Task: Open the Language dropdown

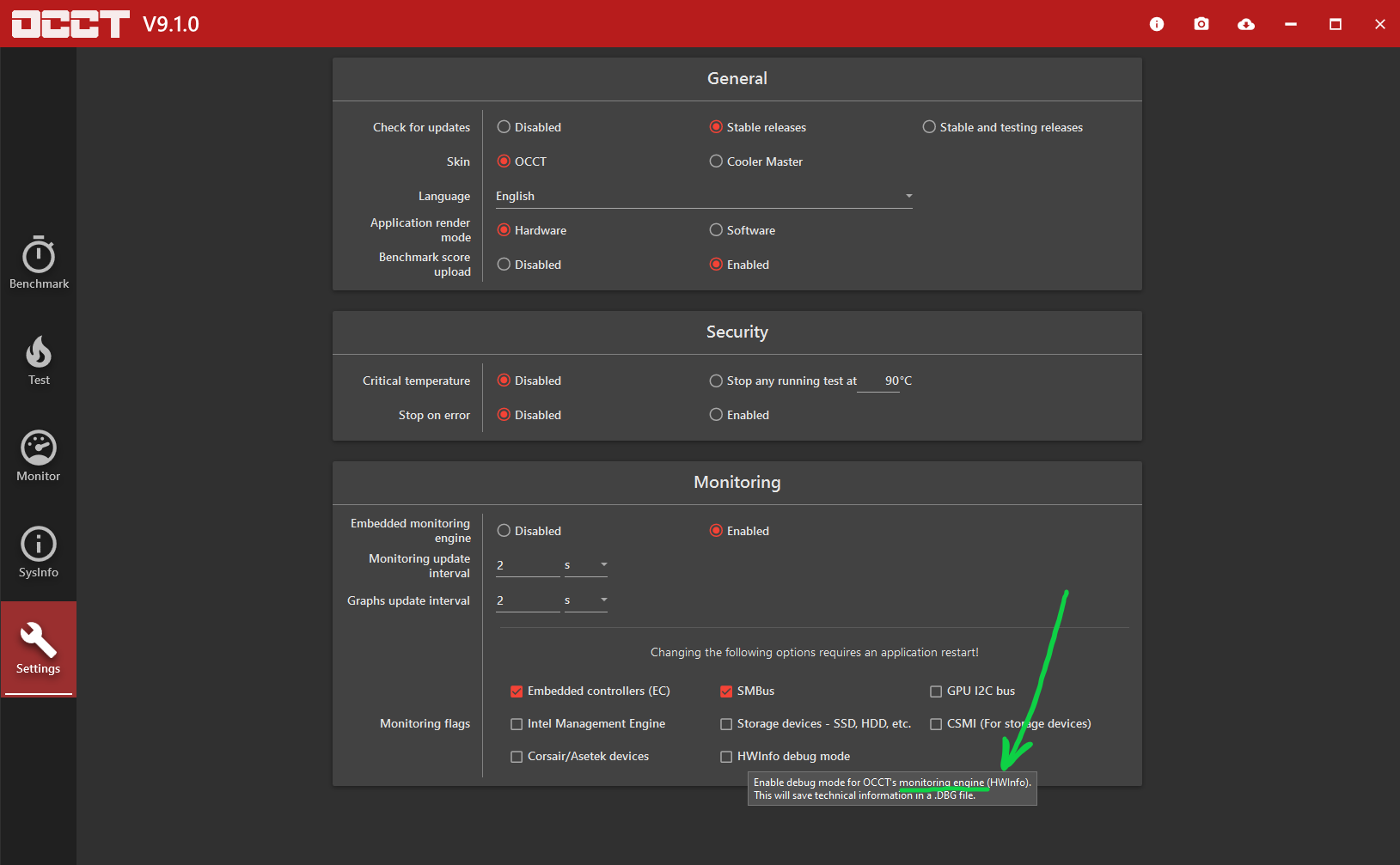Action: (x=704, y=197)
